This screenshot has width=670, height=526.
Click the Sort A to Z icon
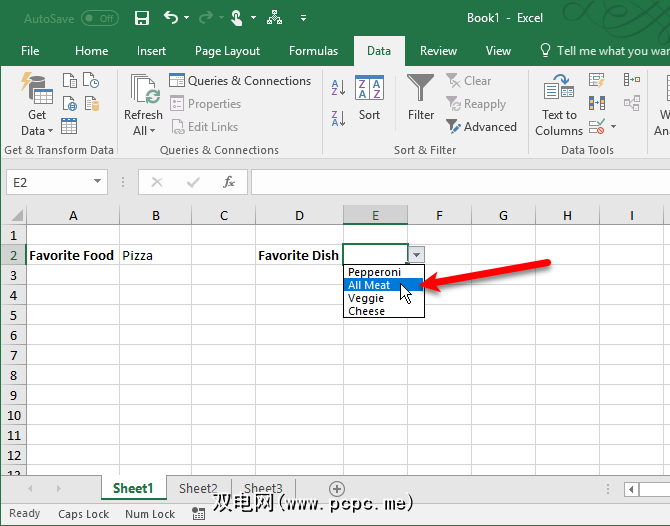(x=338, y=88)
